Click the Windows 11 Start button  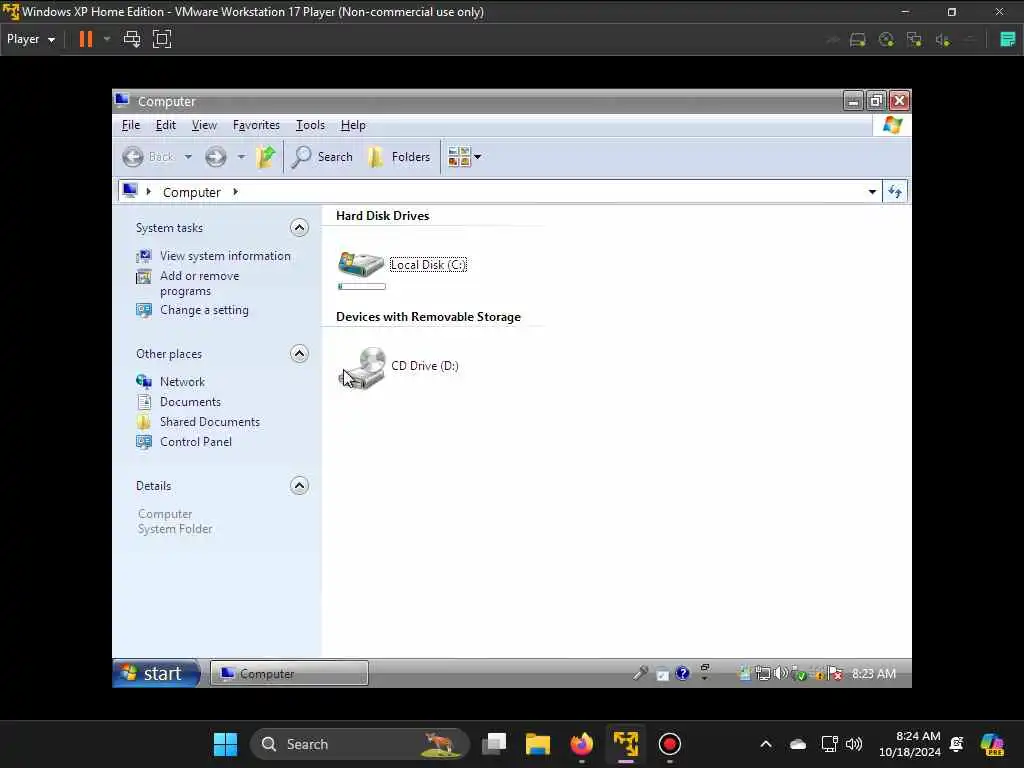click(225, 744)
